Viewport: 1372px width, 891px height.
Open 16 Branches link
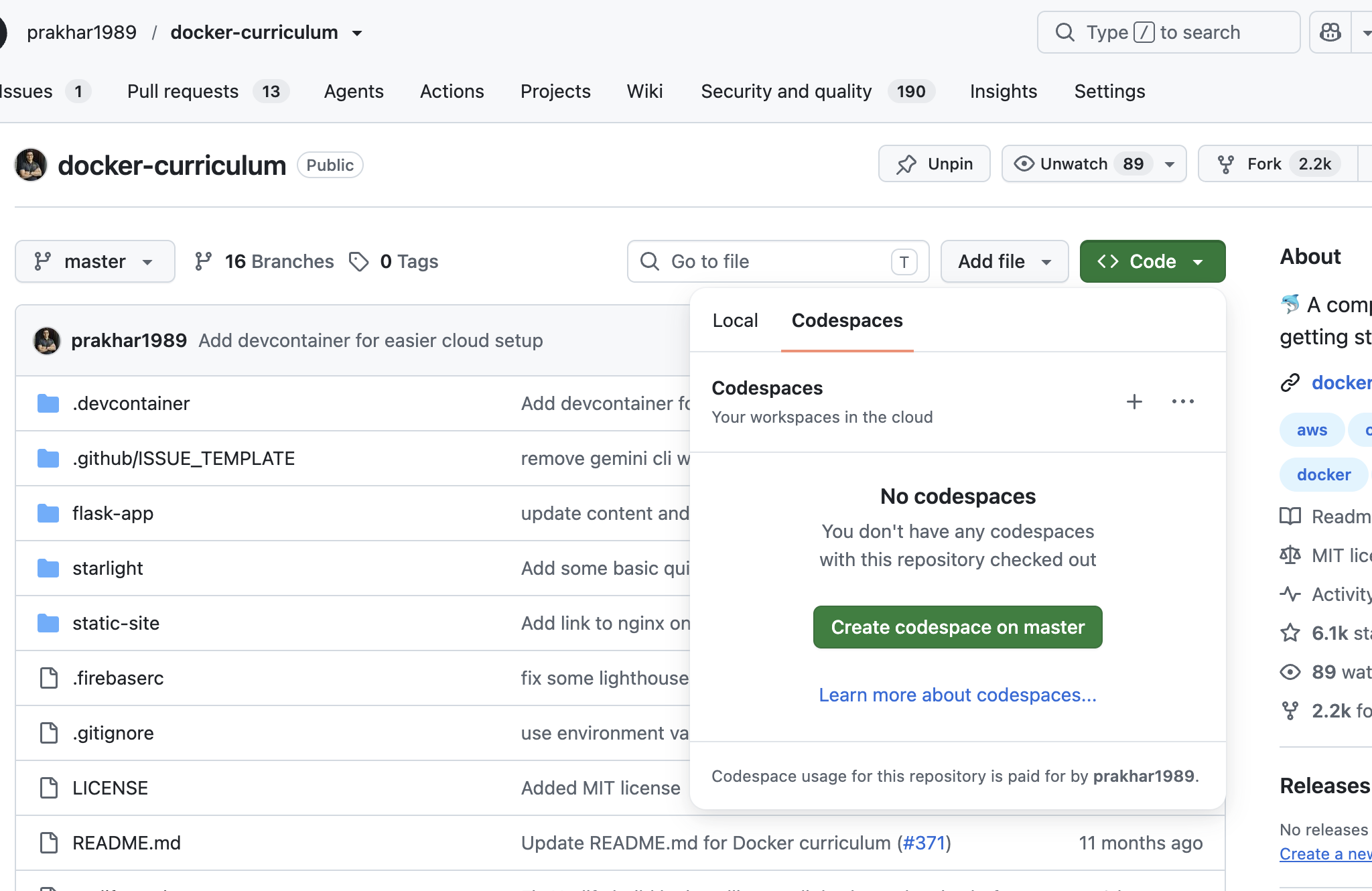click(264, 261)
